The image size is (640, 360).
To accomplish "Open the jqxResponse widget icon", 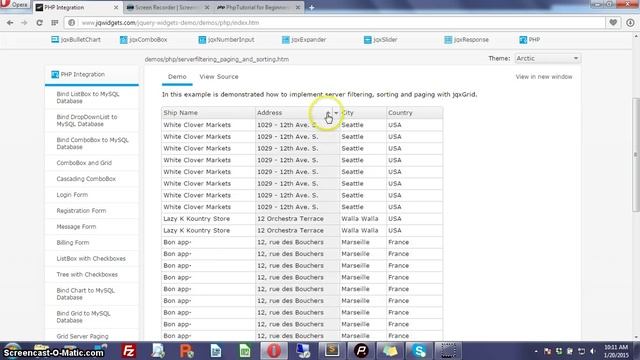I will (x=448, y=40).
